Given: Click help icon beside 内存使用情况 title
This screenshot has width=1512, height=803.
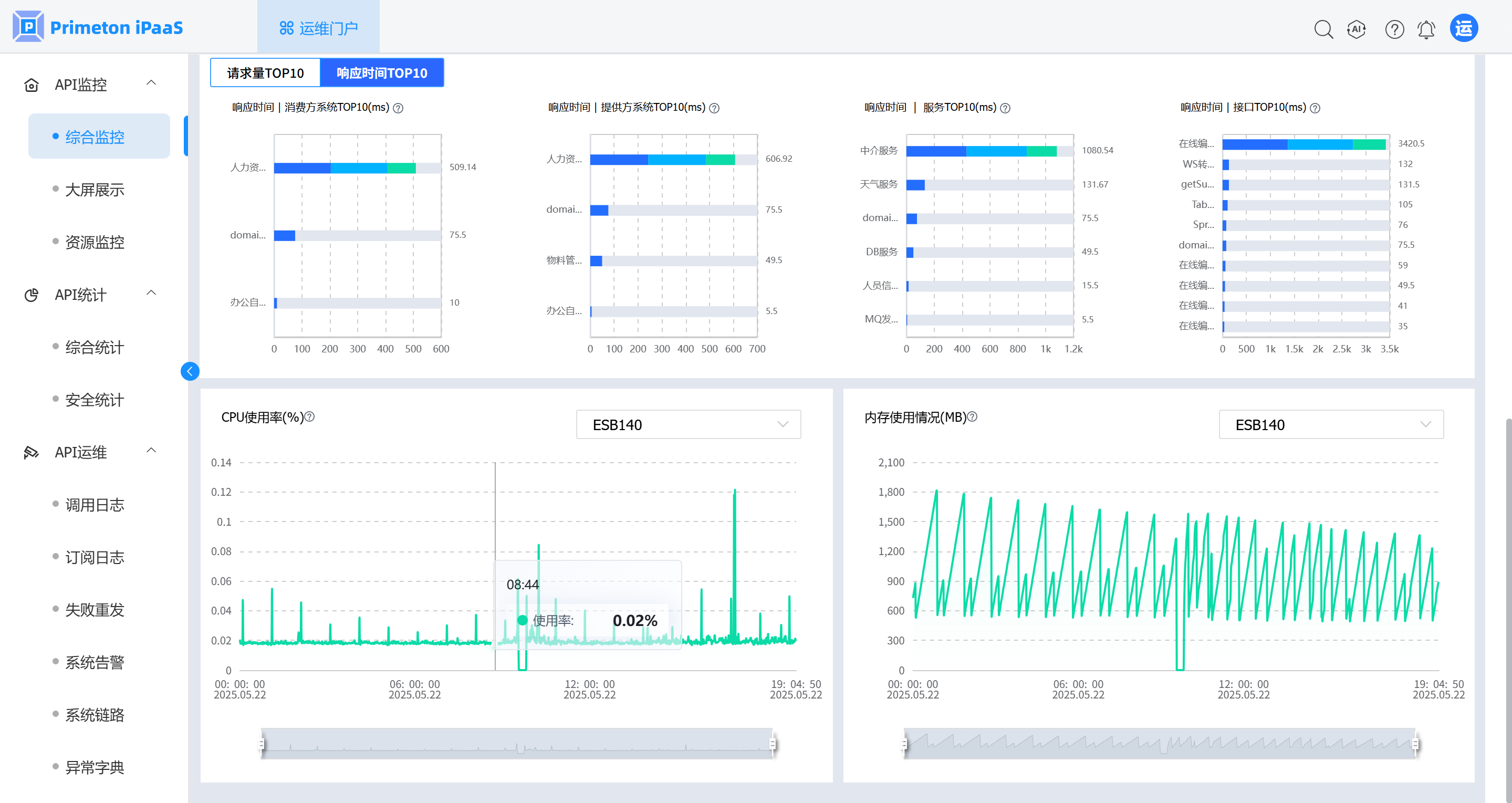Looking at the screenshot, I should (972, 417).
